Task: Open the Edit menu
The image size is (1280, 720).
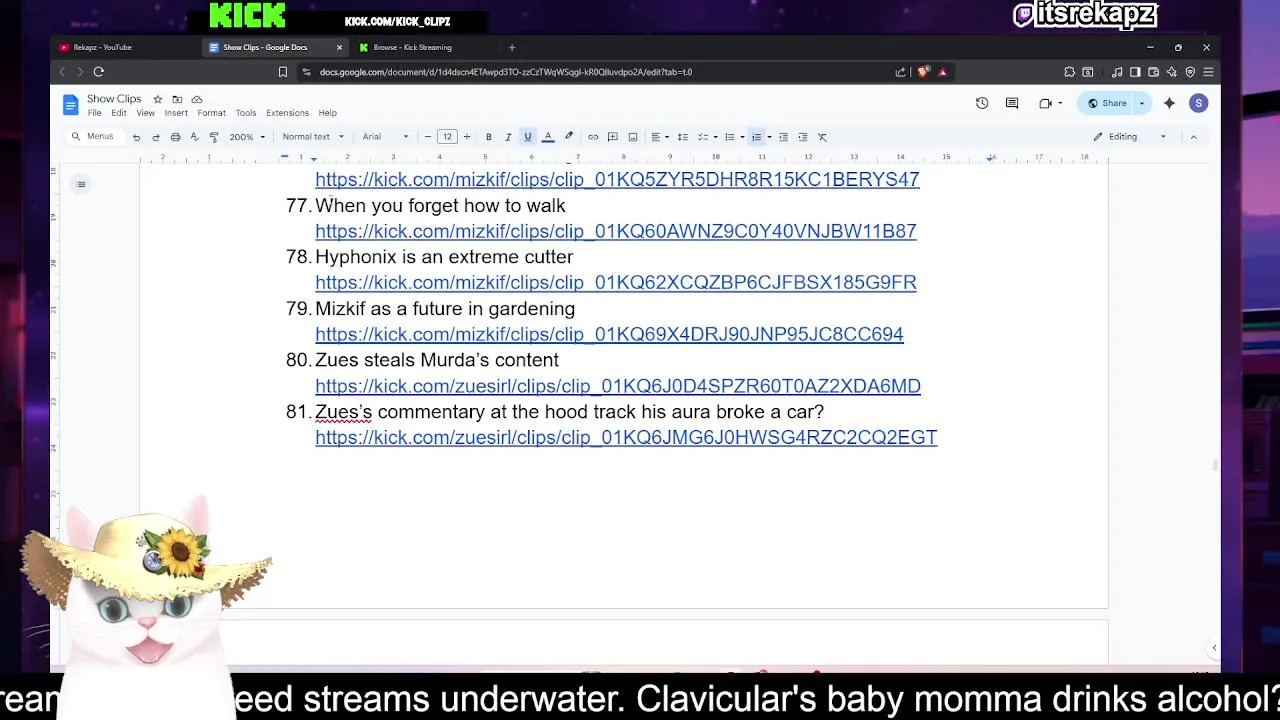Action: [119, 113]
